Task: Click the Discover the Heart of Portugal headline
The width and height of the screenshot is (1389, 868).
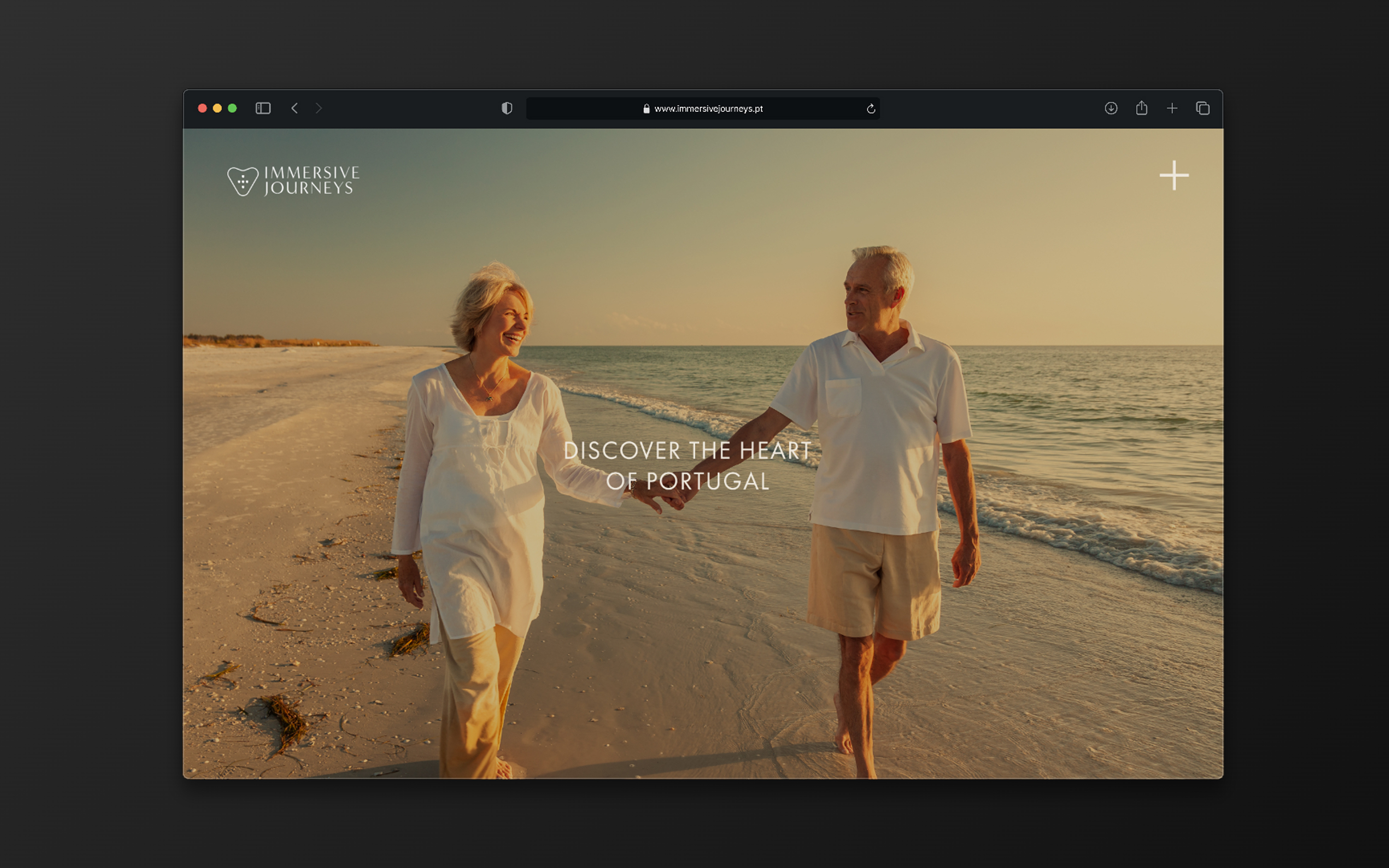Action: point(687,465)
